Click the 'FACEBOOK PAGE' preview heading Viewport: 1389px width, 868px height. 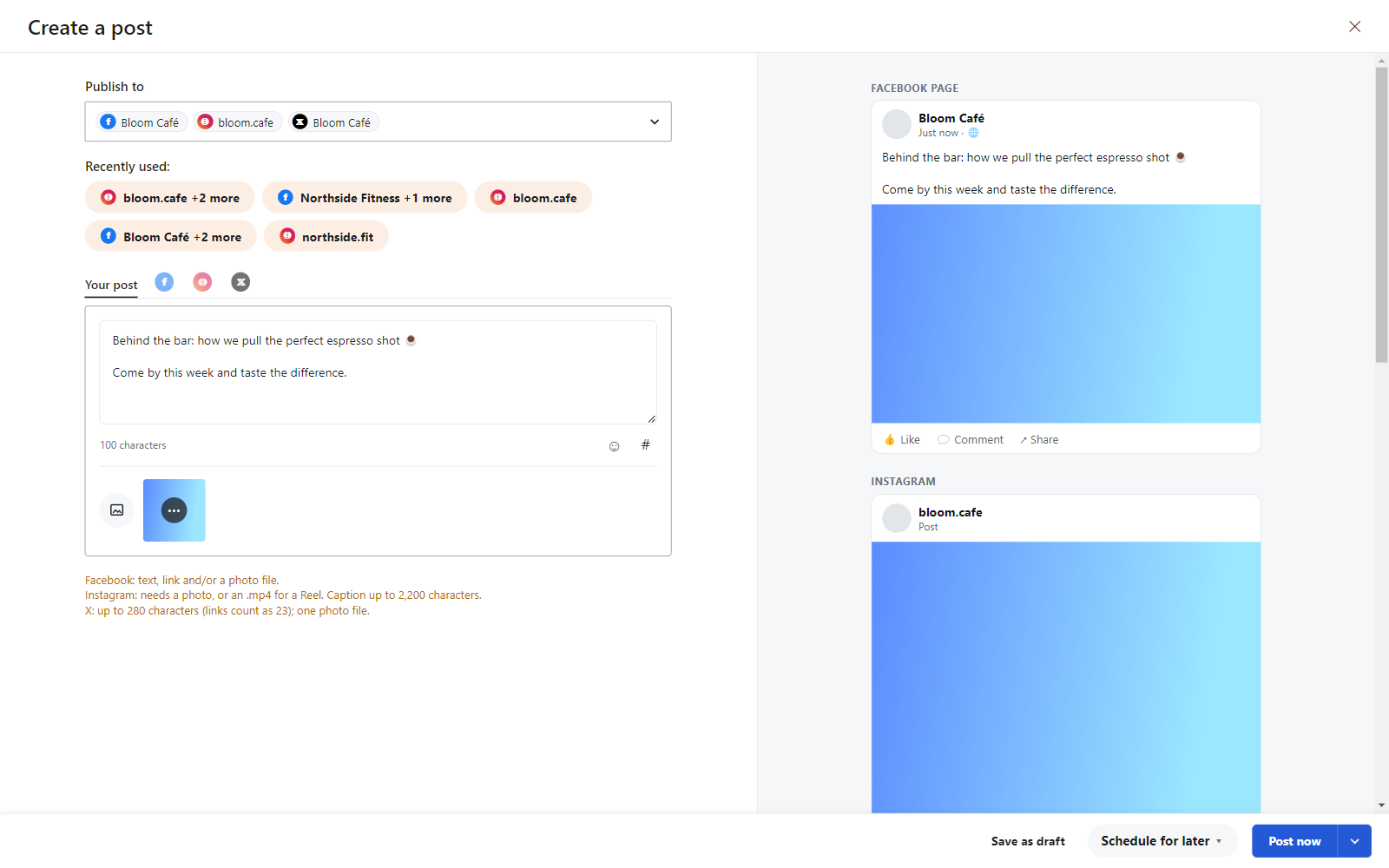click(915, 89)
